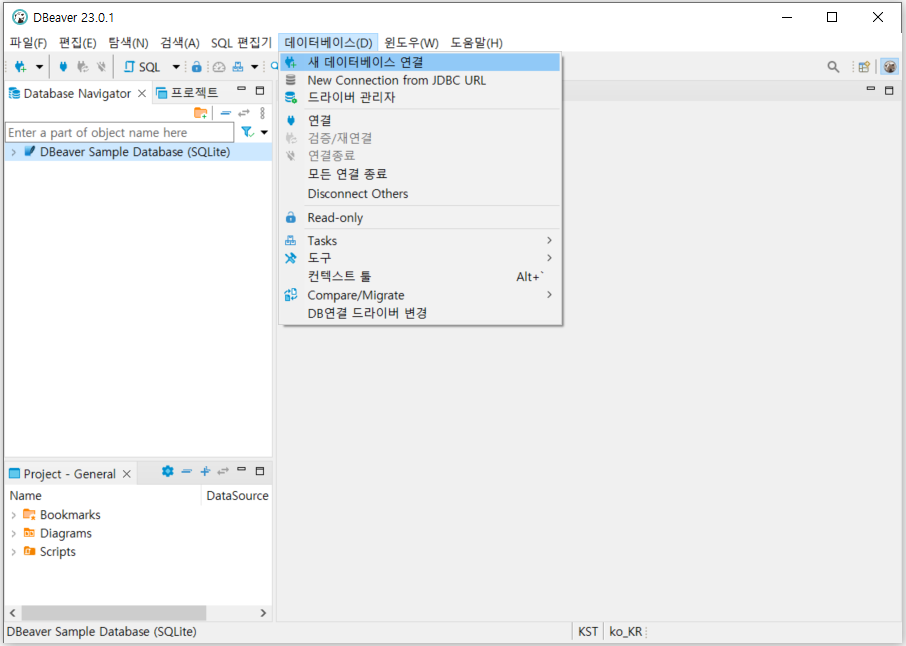
Task: Open the SQL 편집기 menu
Action: (x=241, y=43)
